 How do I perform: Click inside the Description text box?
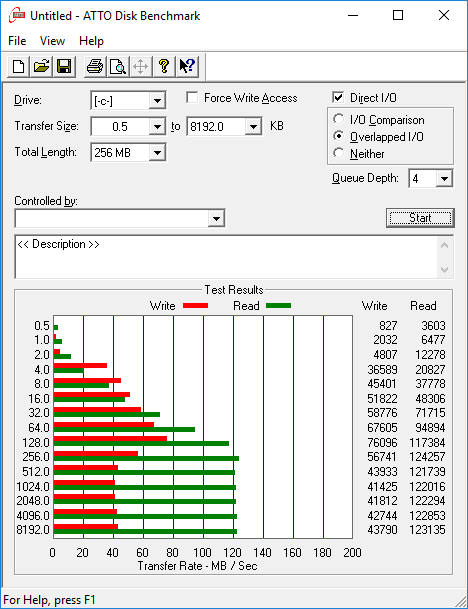point(227,257)
